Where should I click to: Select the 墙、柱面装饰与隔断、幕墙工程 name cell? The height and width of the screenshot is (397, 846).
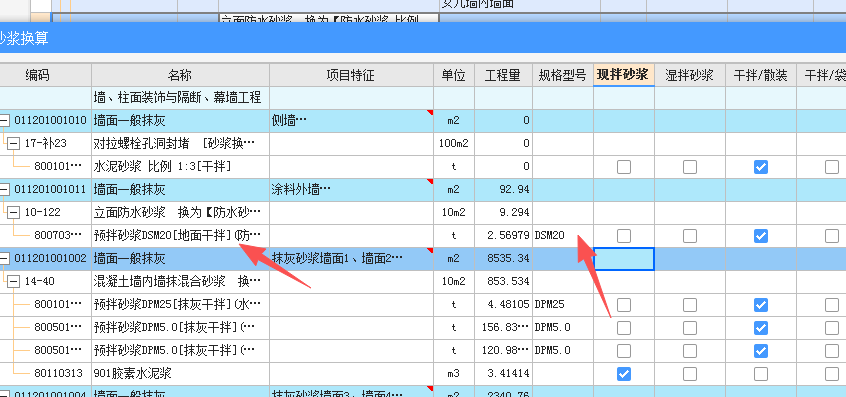point(180,98)
